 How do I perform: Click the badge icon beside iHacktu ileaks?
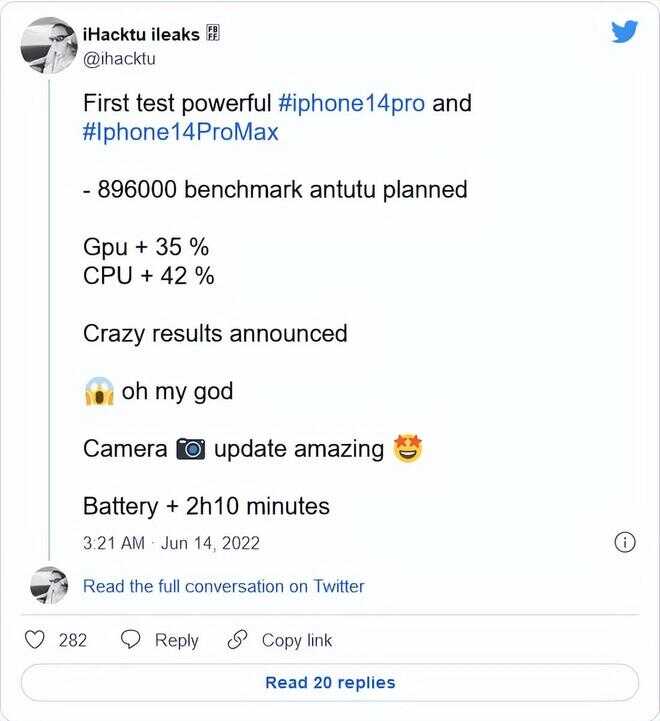tap(212, 34)
